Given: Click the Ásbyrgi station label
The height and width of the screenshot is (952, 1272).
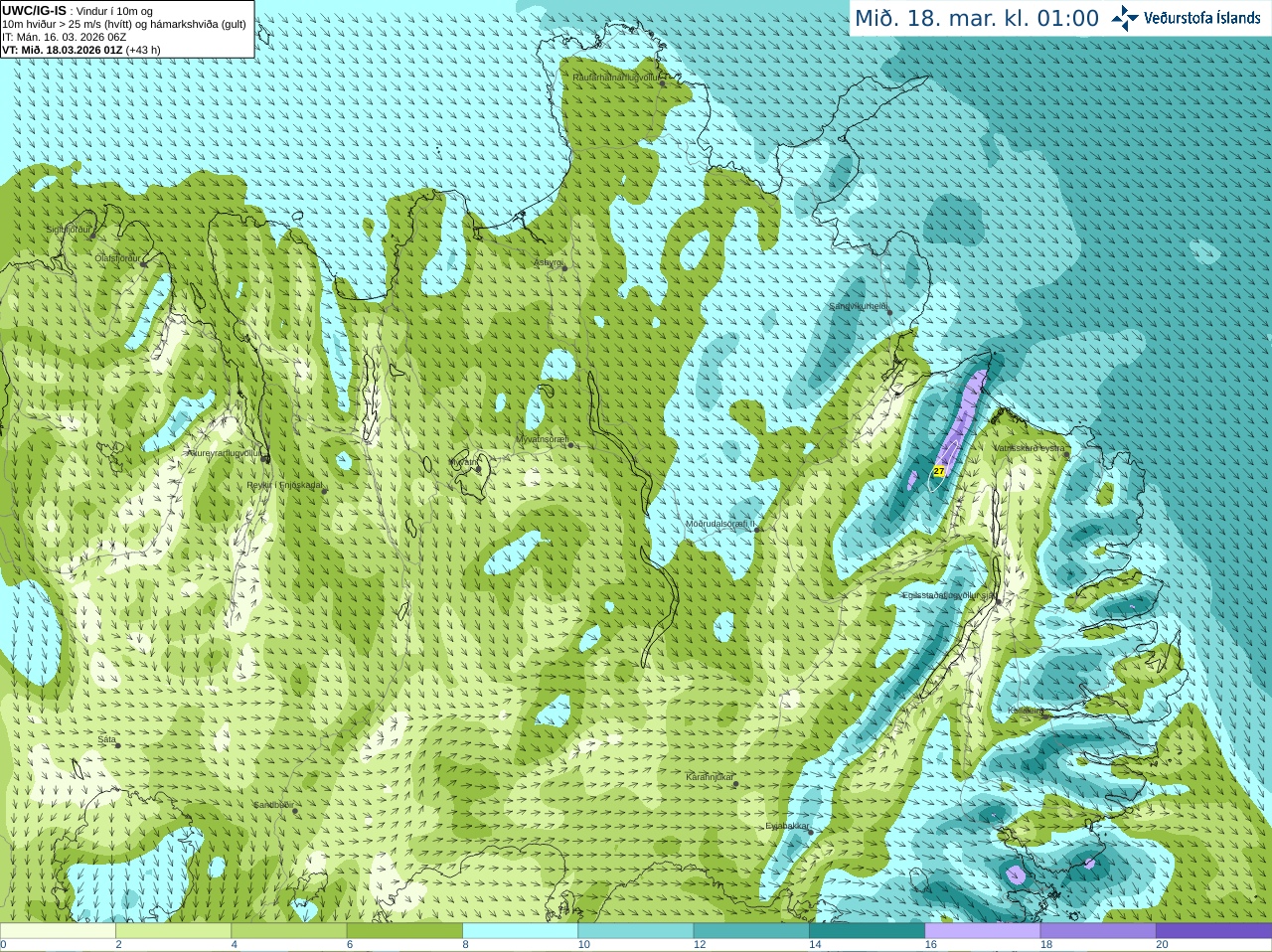Looking at the screenshot, I should point(549,262).
